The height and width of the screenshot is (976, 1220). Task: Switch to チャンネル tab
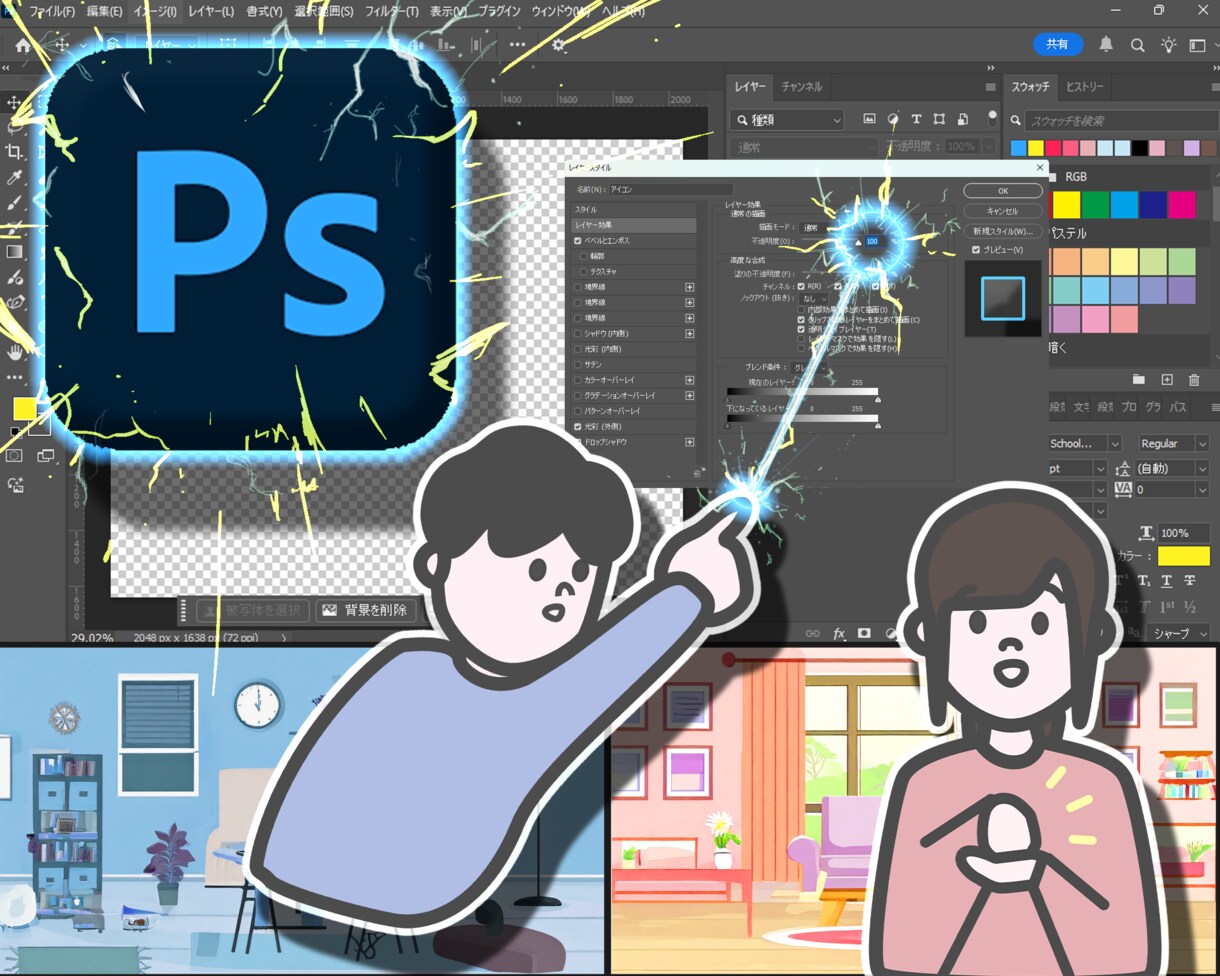[802, 86]
